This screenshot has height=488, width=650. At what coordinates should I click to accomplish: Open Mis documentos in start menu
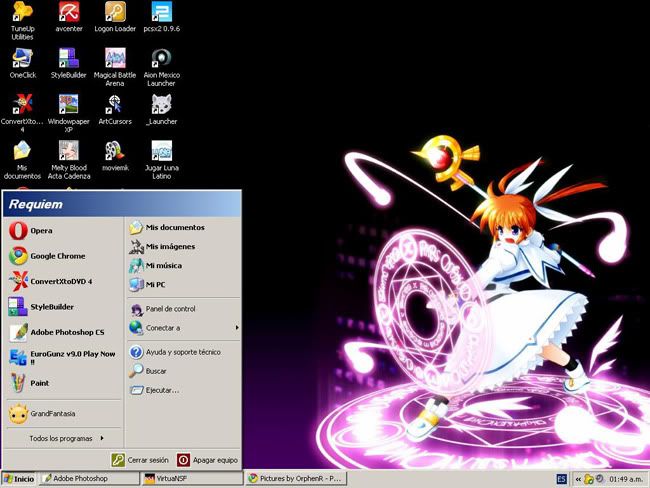184,227
